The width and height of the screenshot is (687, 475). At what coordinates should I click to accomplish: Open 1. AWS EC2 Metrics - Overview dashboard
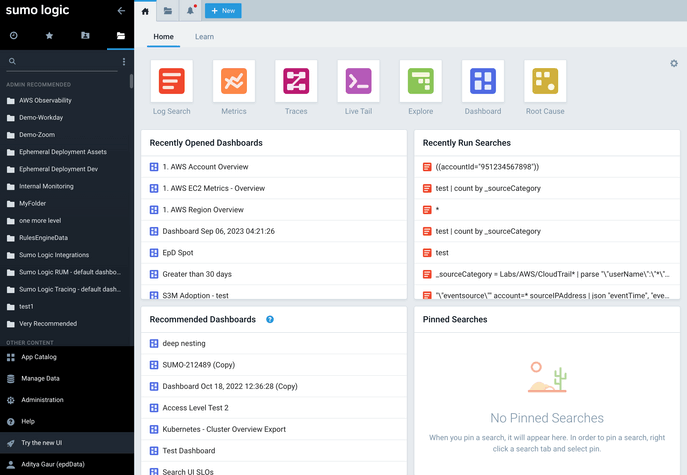pyautogui.click(x=274, y=188)
